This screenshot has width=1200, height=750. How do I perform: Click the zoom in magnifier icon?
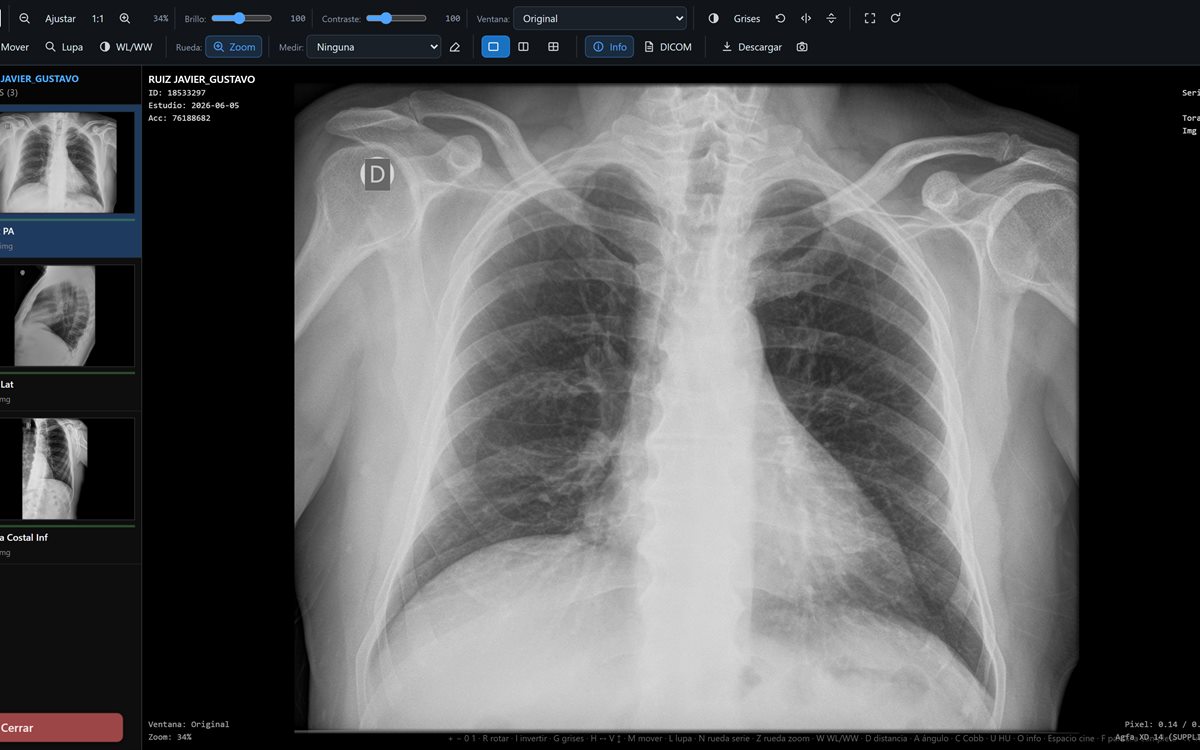click(125, 18)
